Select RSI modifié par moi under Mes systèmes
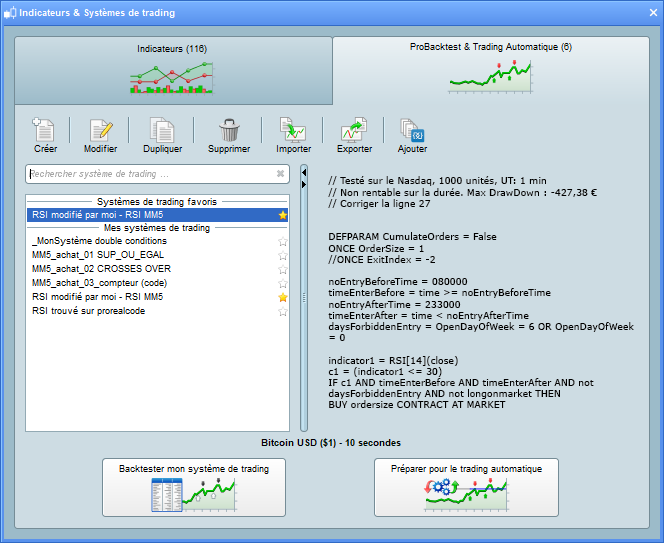Screen dimensions: 664x543 pos(157,297)
